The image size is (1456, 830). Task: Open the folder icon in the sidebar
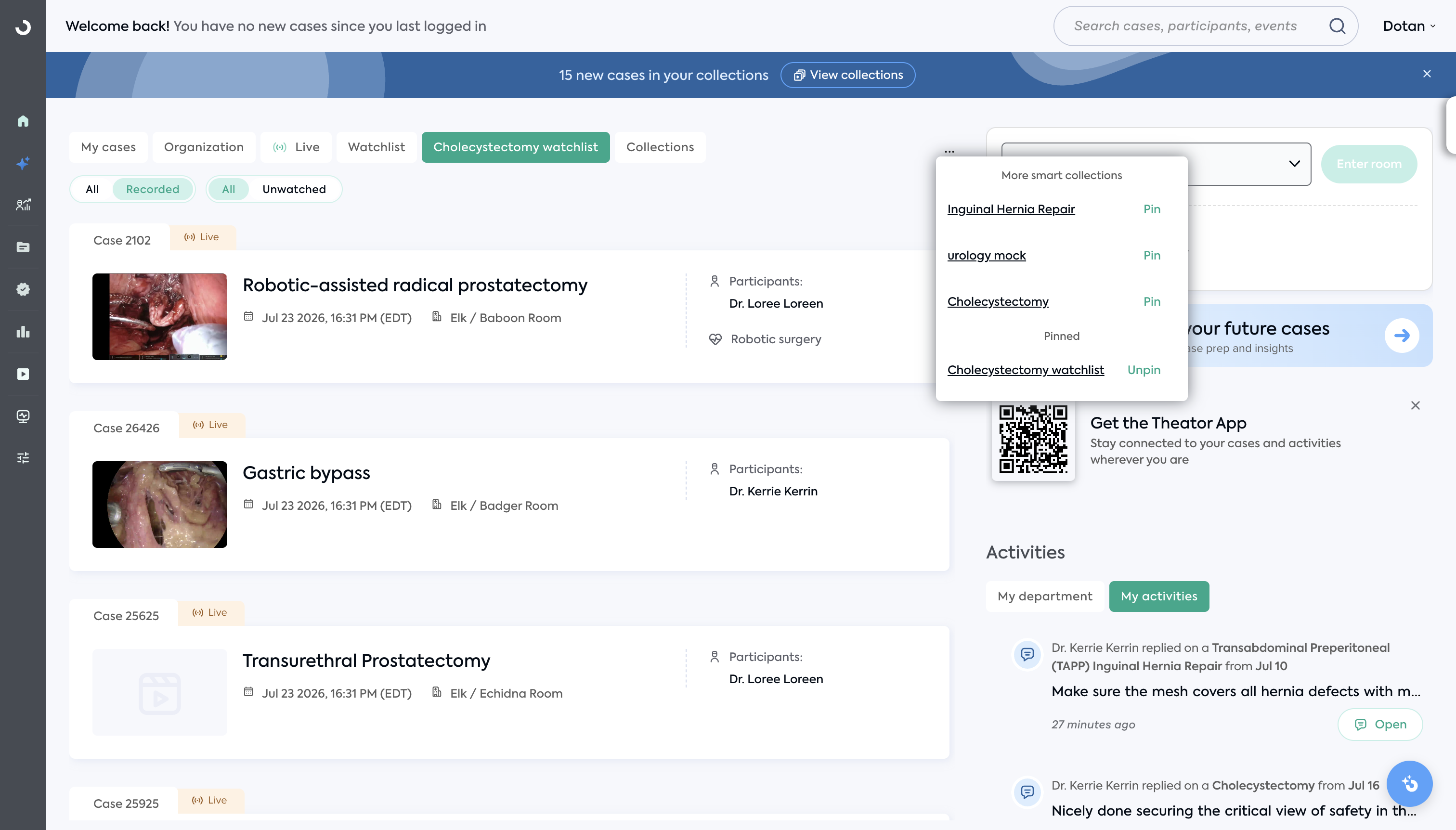pyautogui.click(x=23, y=247)
